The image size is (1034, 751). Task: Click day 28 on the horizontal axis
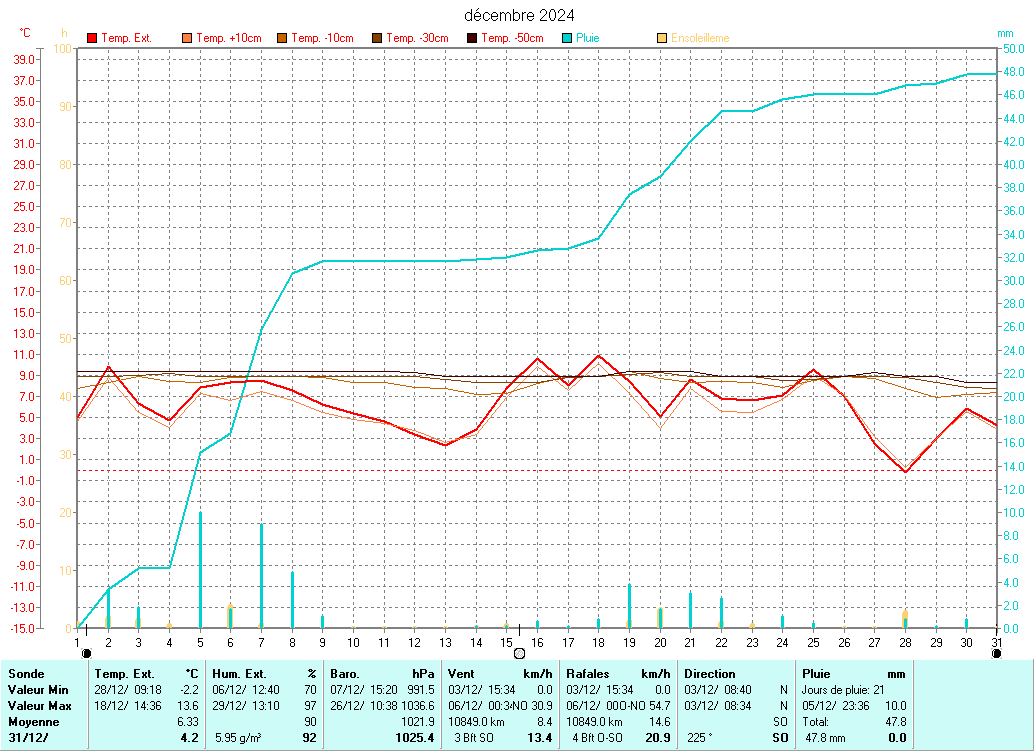coord(905,642)
